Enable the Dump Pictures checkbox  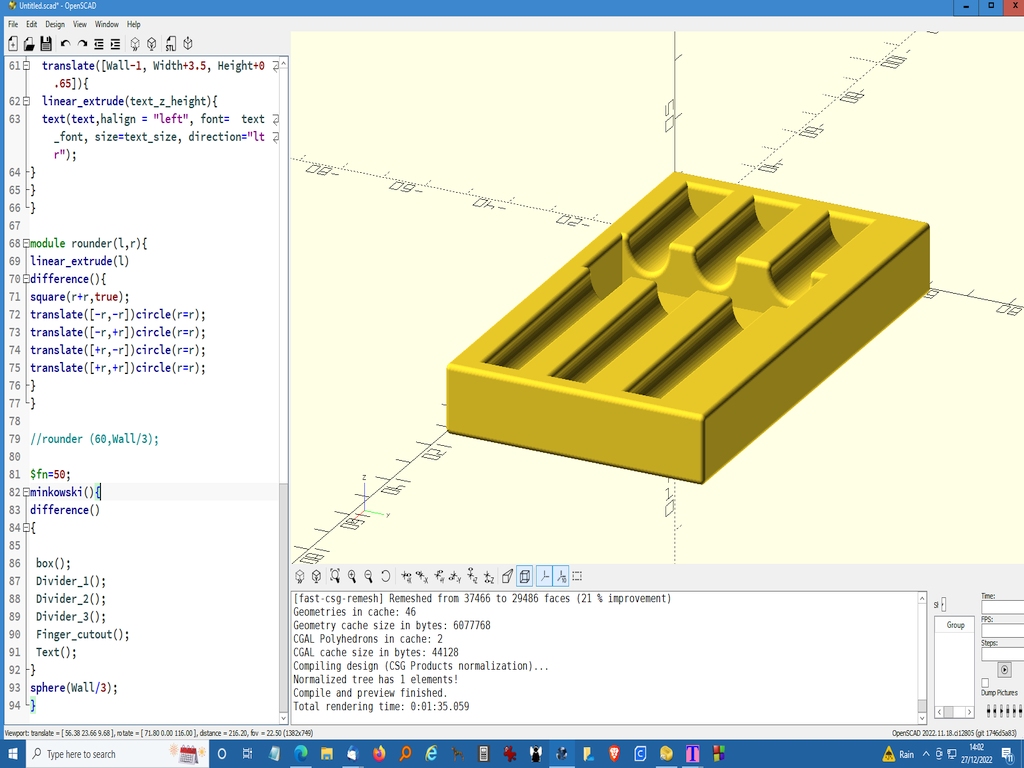985,683
